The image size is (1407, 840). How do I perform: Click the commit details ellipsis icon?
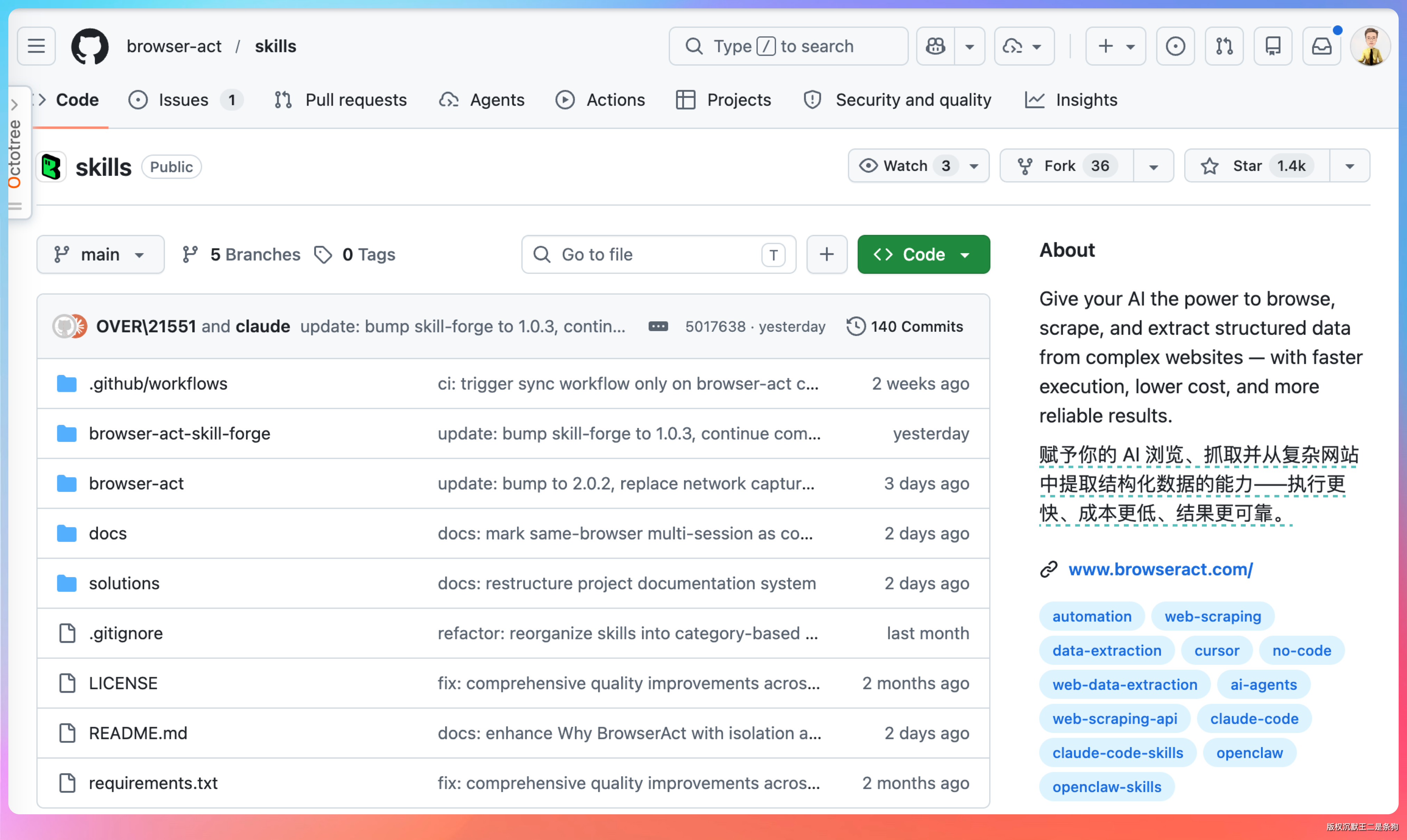(x=658, y=327)
